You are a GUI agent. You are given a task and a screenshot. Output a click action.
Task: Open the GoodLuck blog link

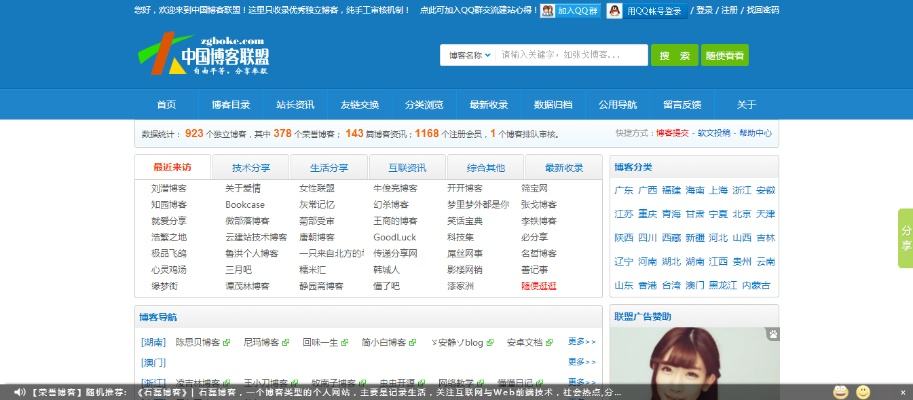395,238
